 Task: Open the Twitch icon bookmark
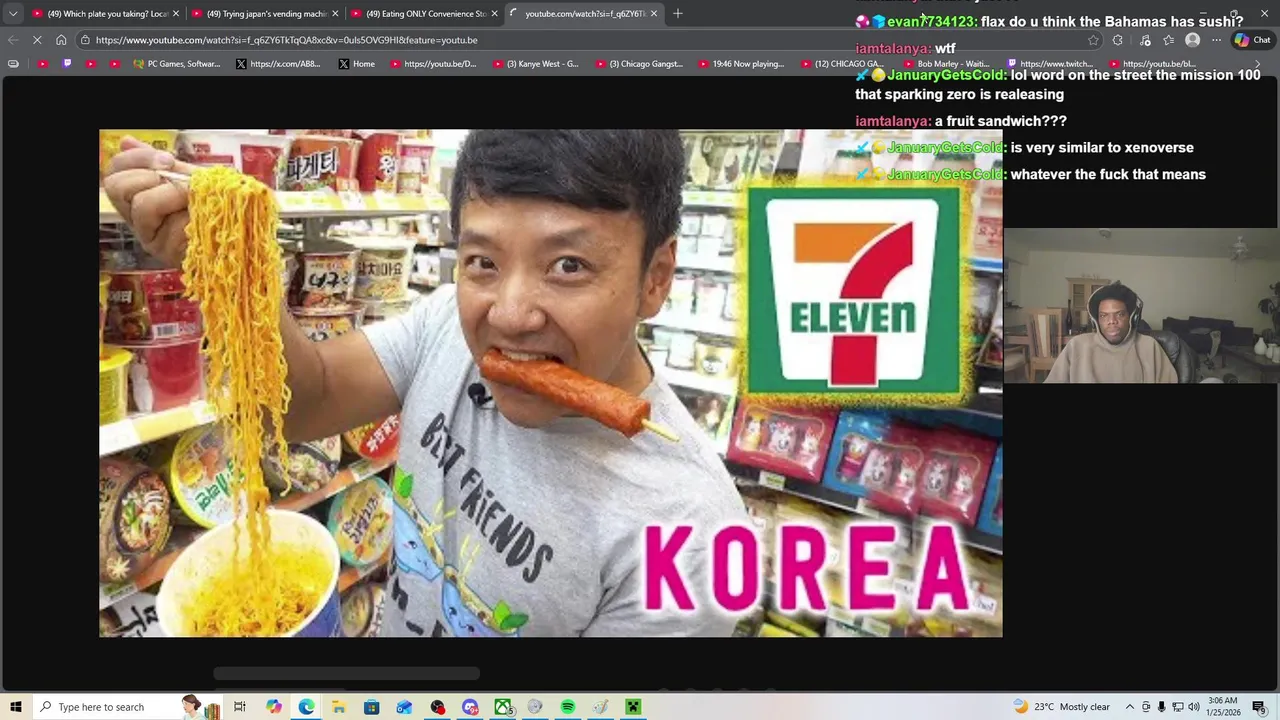coord(67,64)
